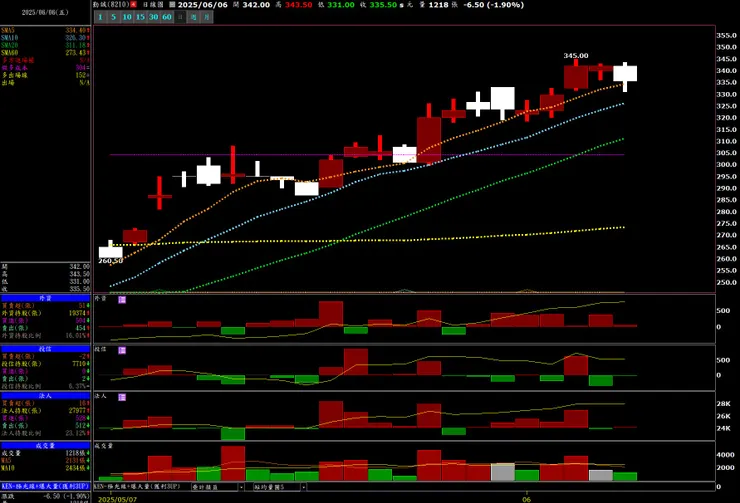Open the 委計顏色 dropdown arrow
Image resolution: width=740 pixels, height=503 pixels.
(x=241, y=486)
